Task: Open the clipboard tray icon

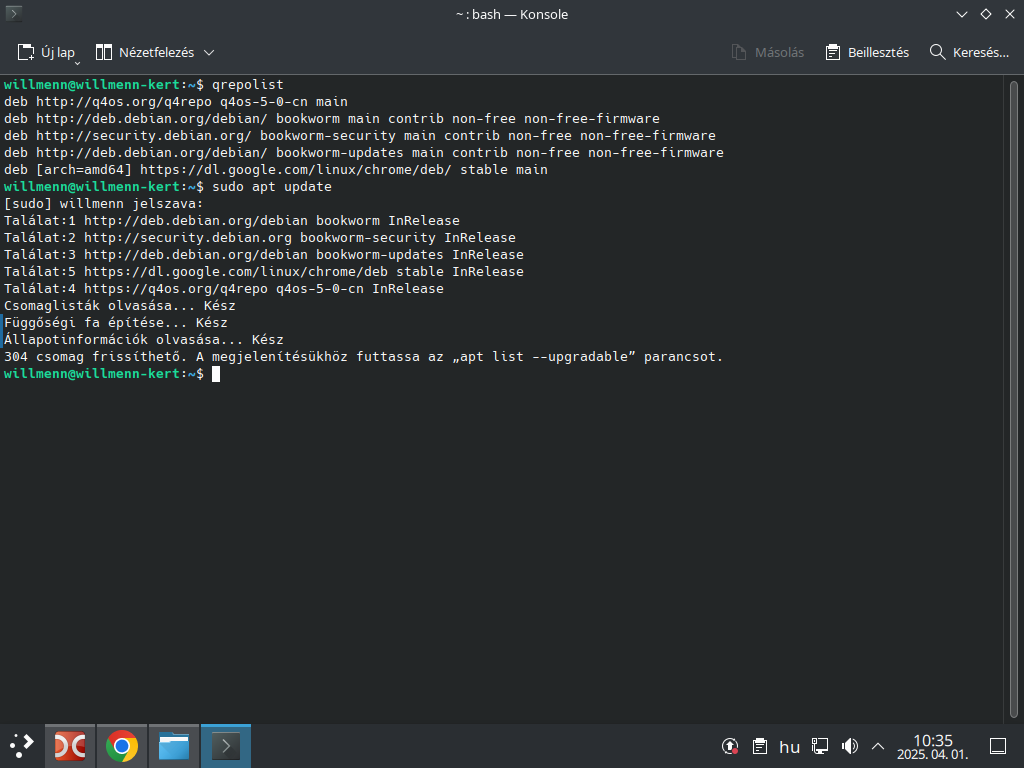Action: pos(760,746)
